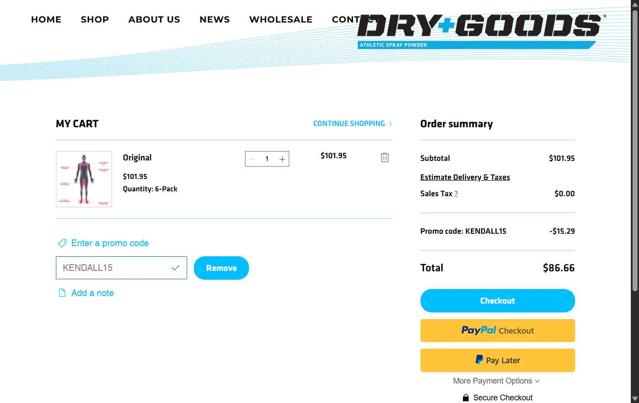Expand More Payment Options

click(x=496, y=381)
